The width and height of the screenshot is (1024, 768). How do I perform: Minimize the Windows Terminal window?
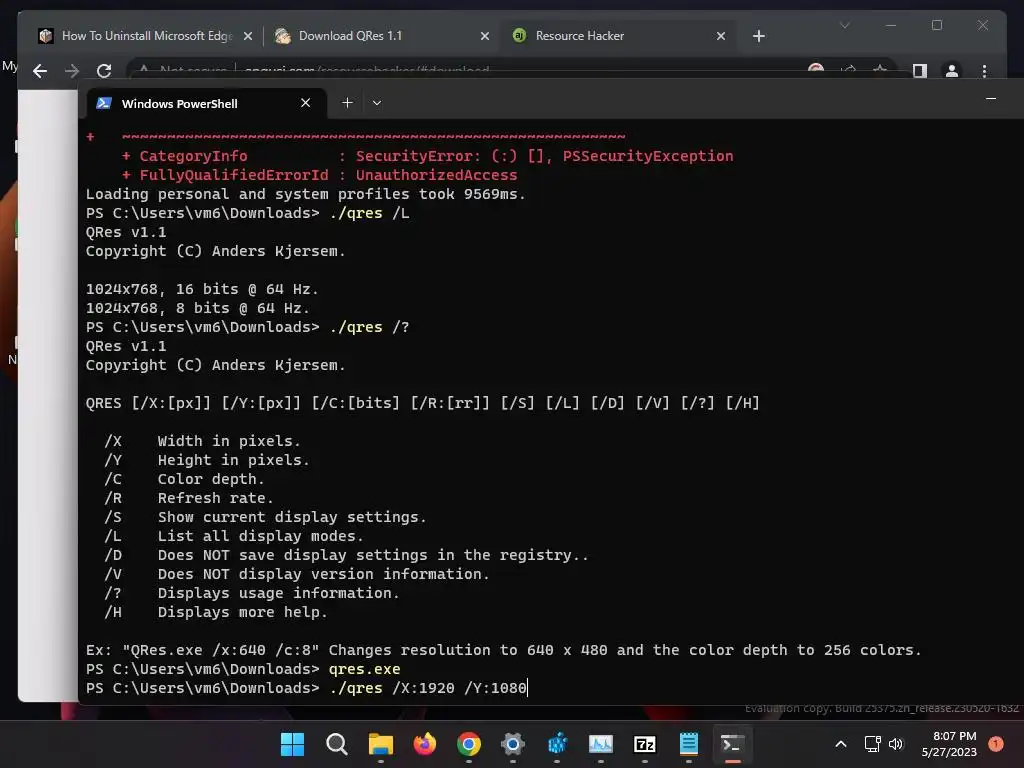[x=991, y=99]
